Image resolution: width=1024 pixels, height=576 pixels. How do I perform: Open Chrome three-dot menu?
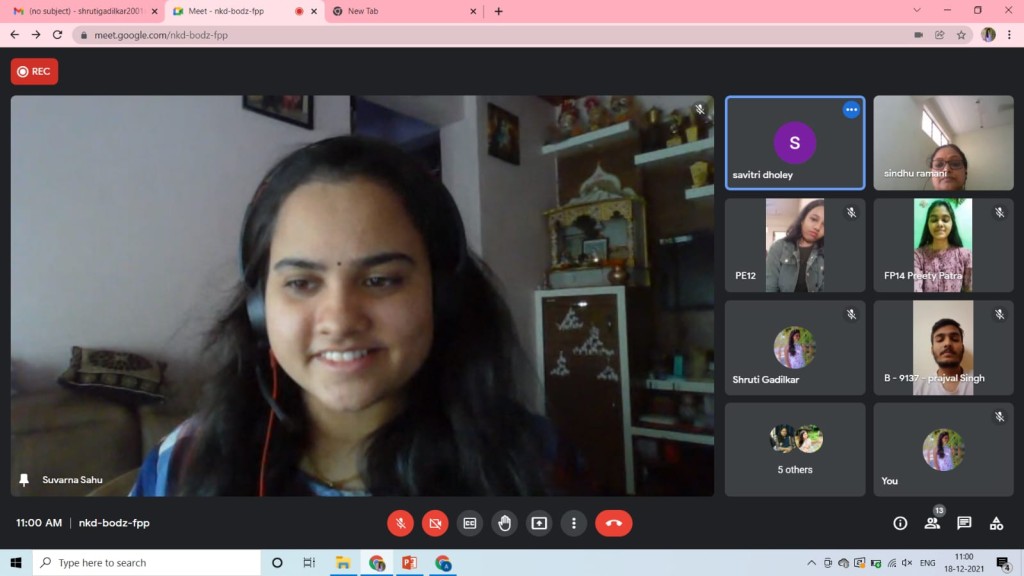(1010, 35)
